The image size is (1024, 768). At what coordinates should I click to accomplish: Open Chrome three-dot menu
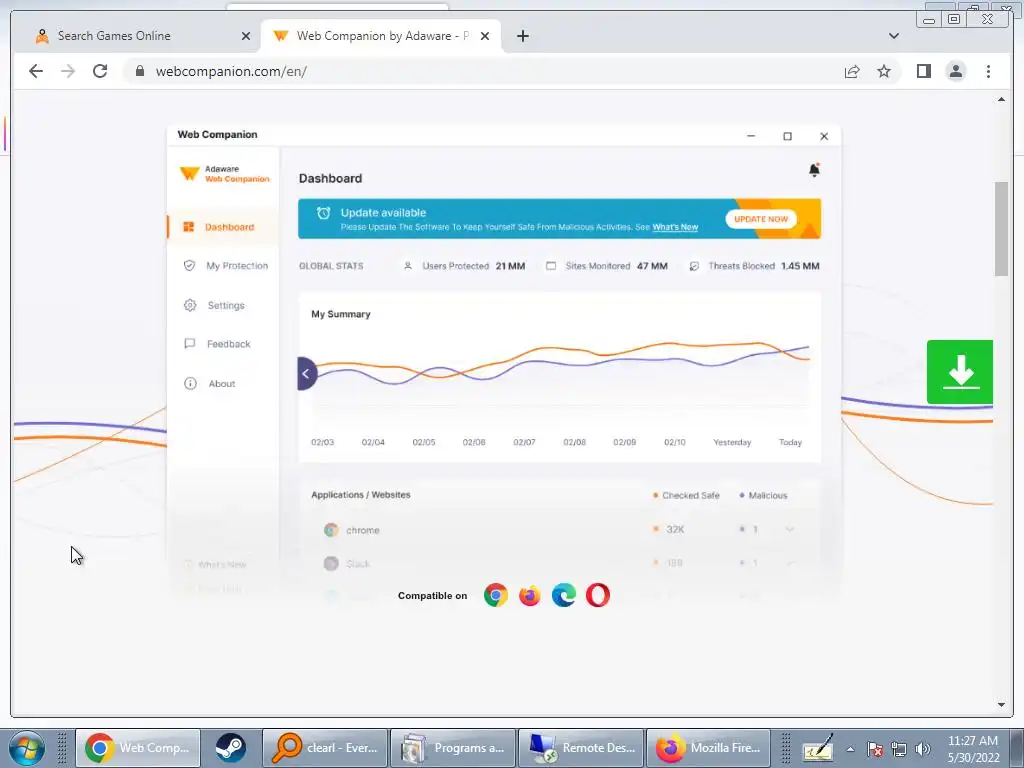point(988,71)
